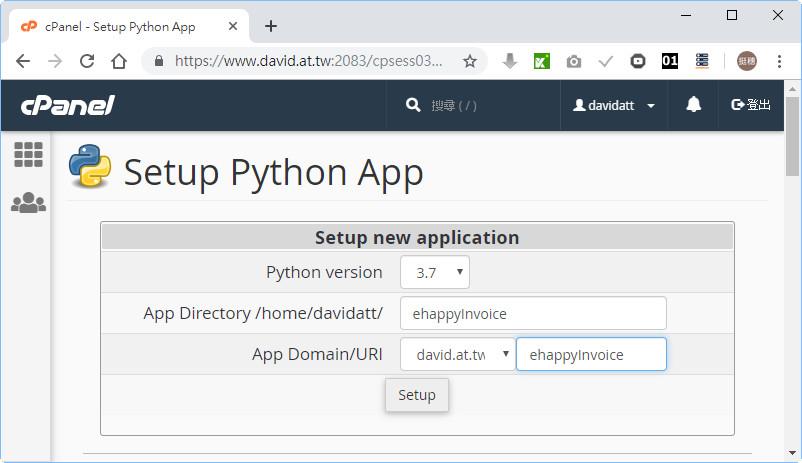Open the cPanel home grid icon
The height and width of the screenshot is (463, 802).
click(28, 155)
